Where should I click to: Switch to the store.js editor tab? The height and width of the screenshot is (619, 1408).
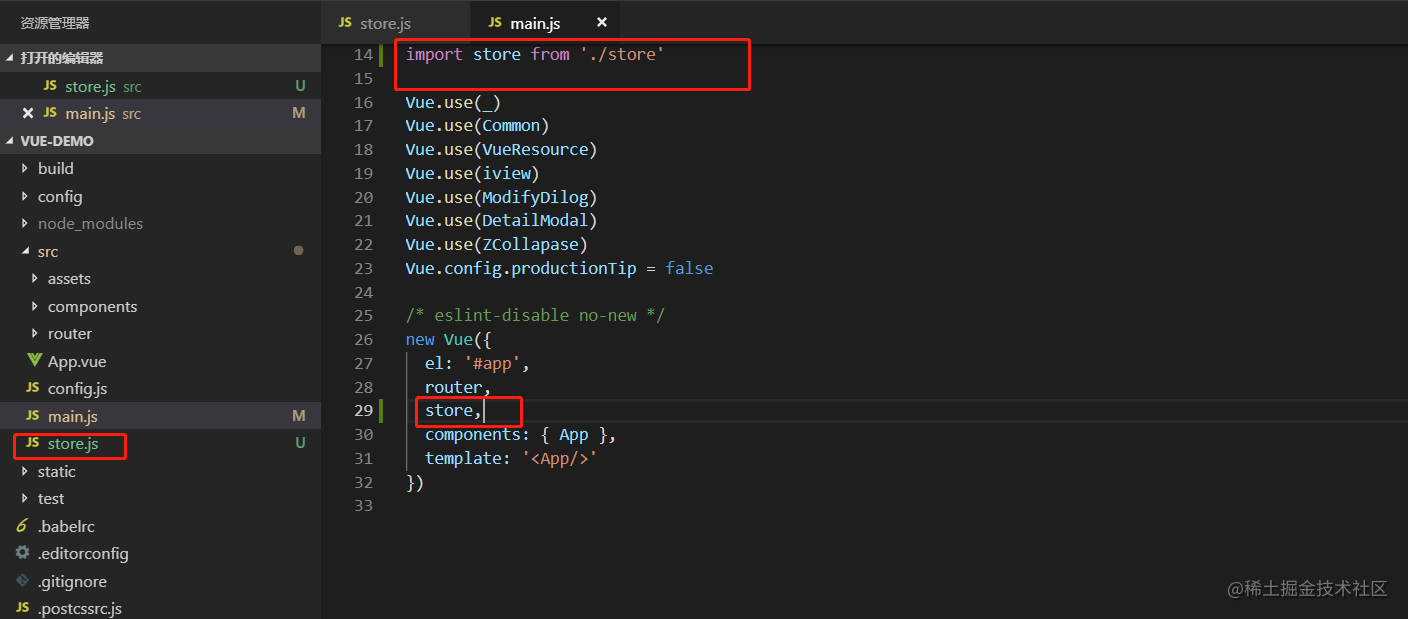[x=396, y=22]
